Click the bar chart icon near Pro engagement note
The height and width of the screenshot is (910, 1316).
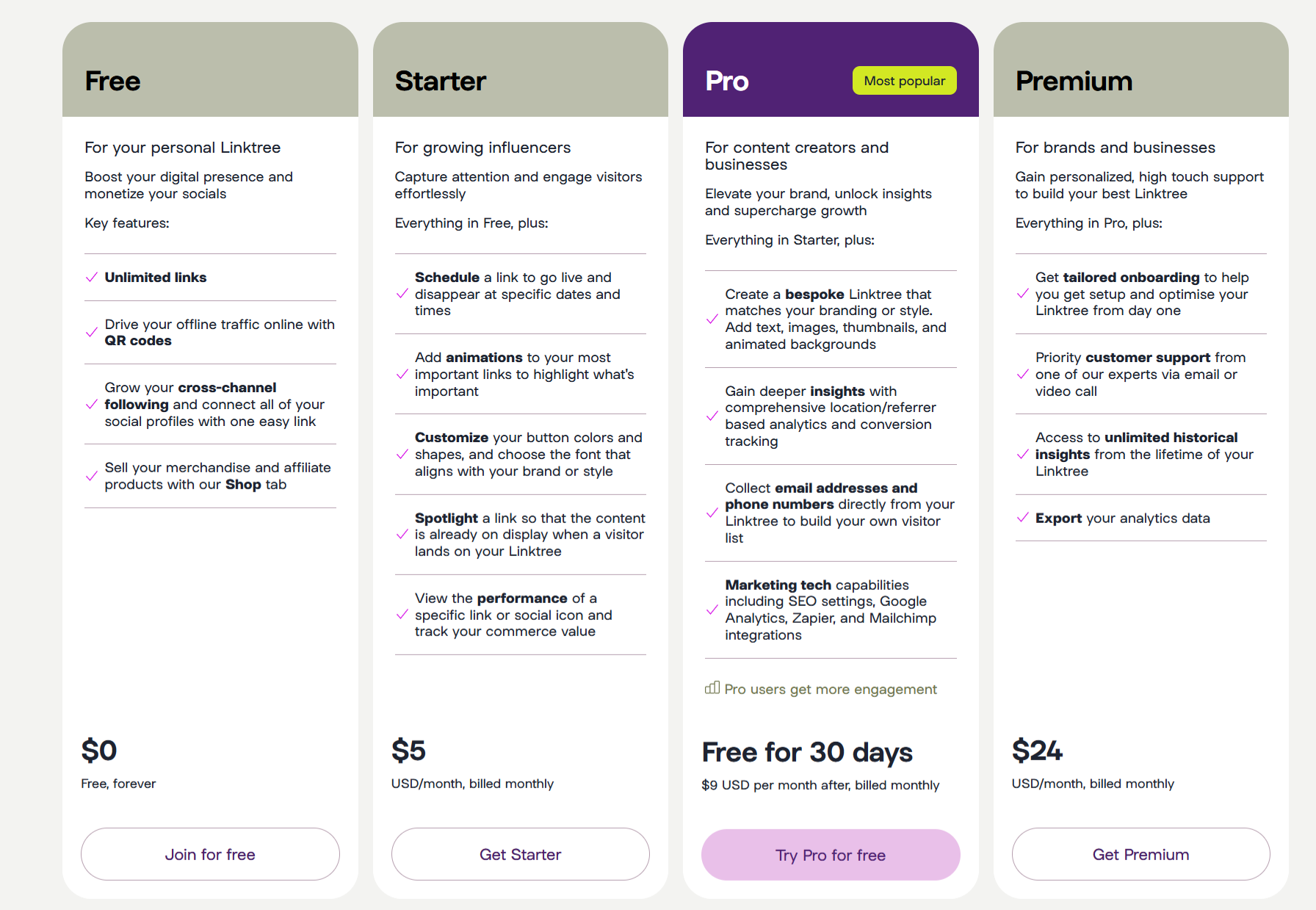[711, 689]
